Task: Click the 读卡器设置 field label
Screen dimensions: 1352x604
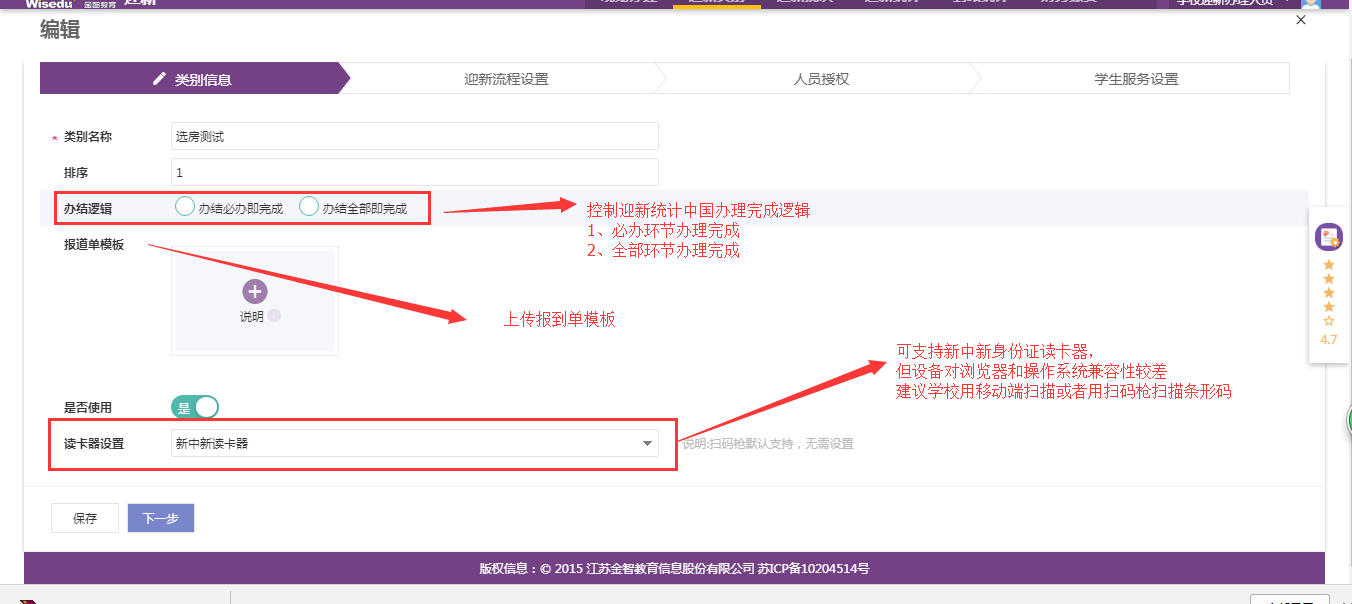Action: pyautogui.click(x=94, y=443)
